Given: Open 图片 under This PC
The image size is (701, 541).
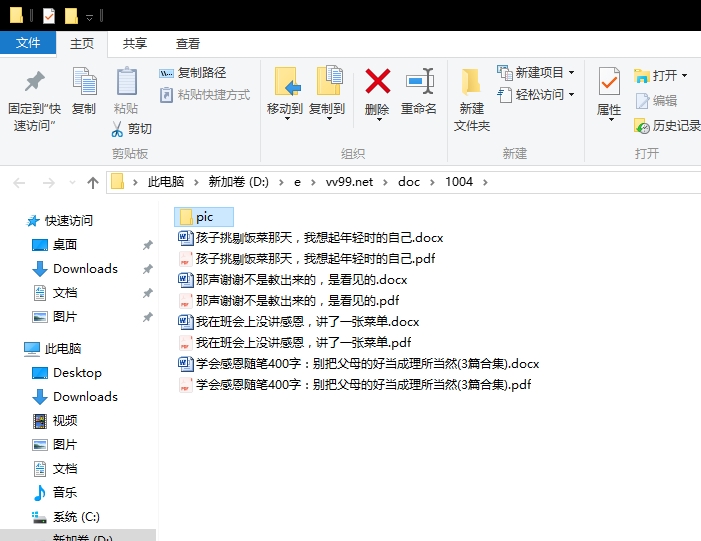Looking at the screenshot, I should pos(55,444).
